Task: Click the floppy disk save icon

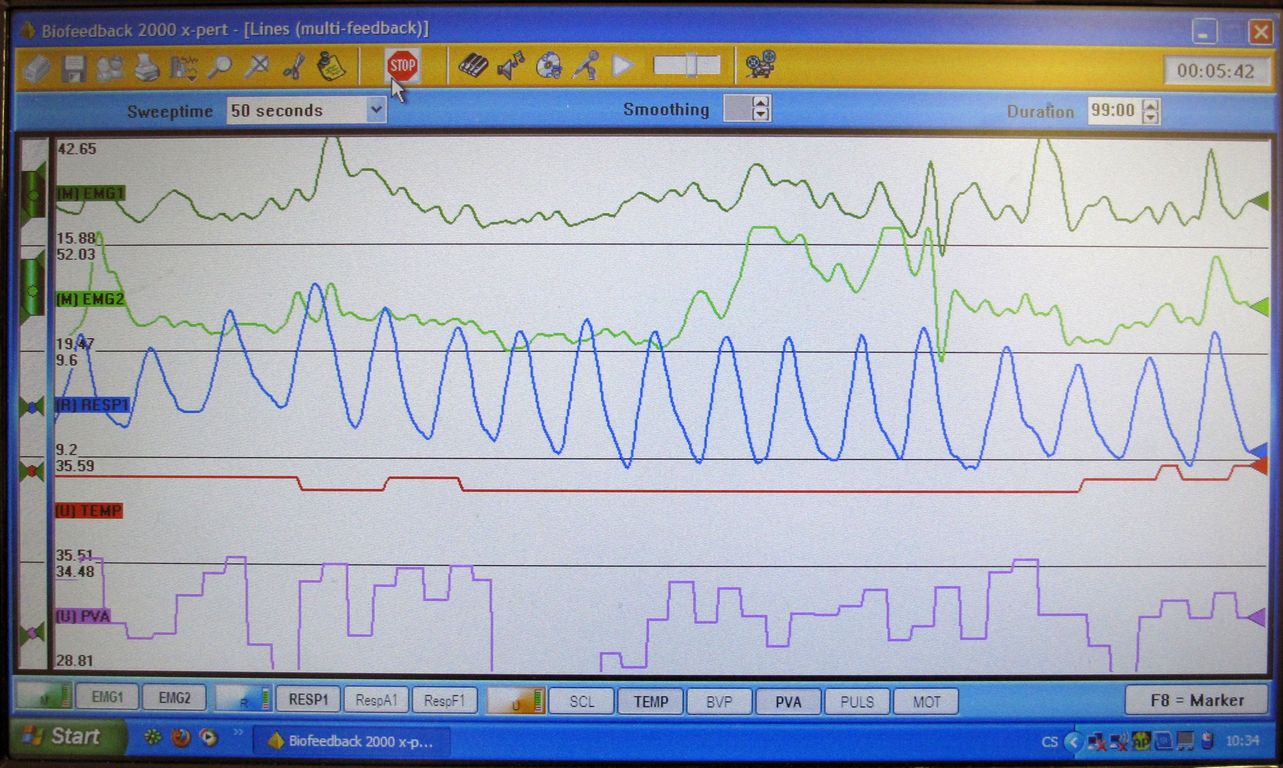Action: (74, 67)
